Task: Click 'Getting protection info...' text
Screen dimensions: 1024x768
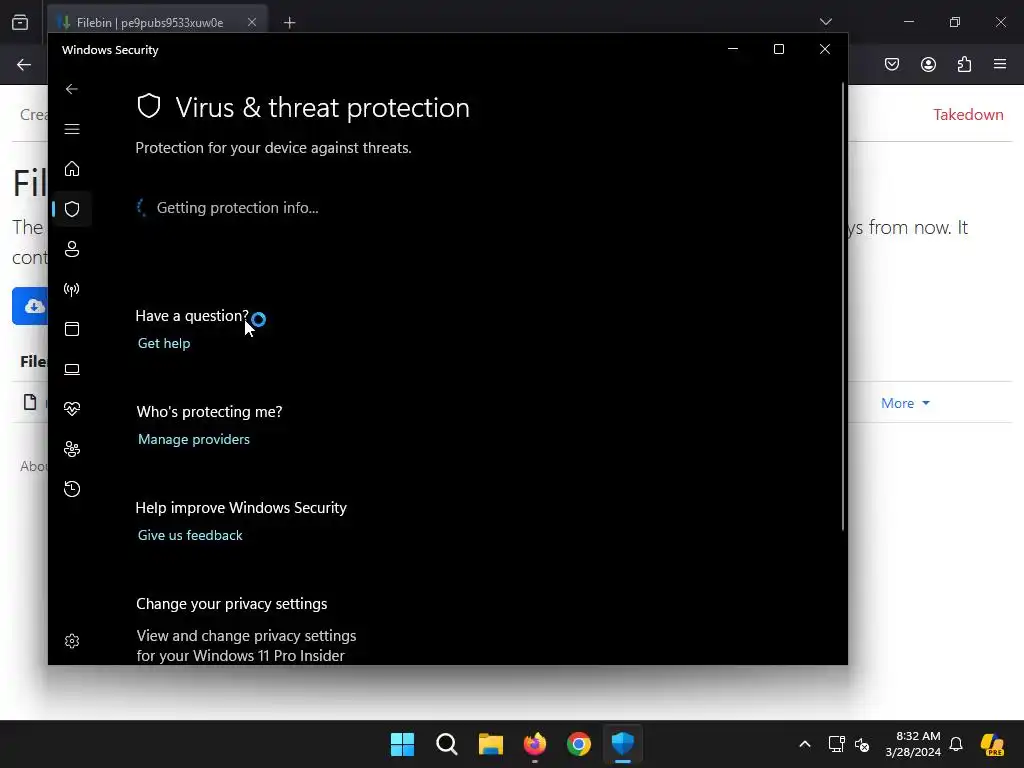Action: point(238,208)
